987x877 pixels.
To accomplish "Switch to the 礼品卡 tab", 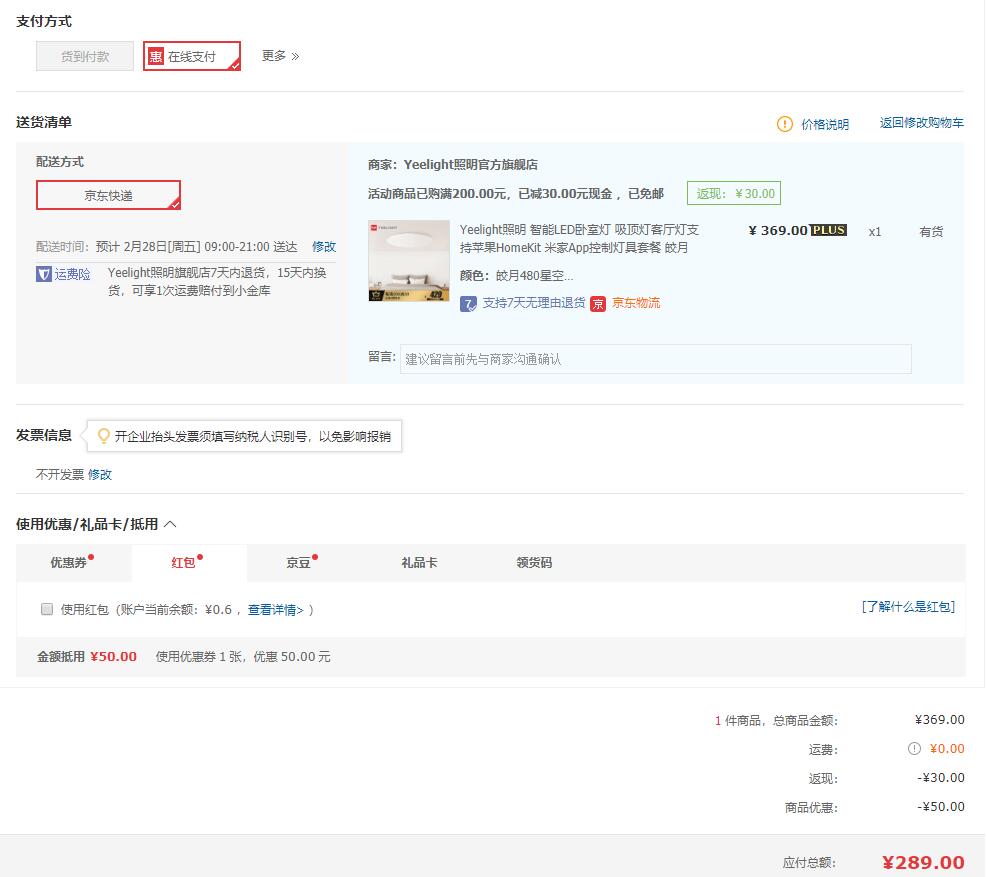I will pyautogui.click(x=419, y=562).
